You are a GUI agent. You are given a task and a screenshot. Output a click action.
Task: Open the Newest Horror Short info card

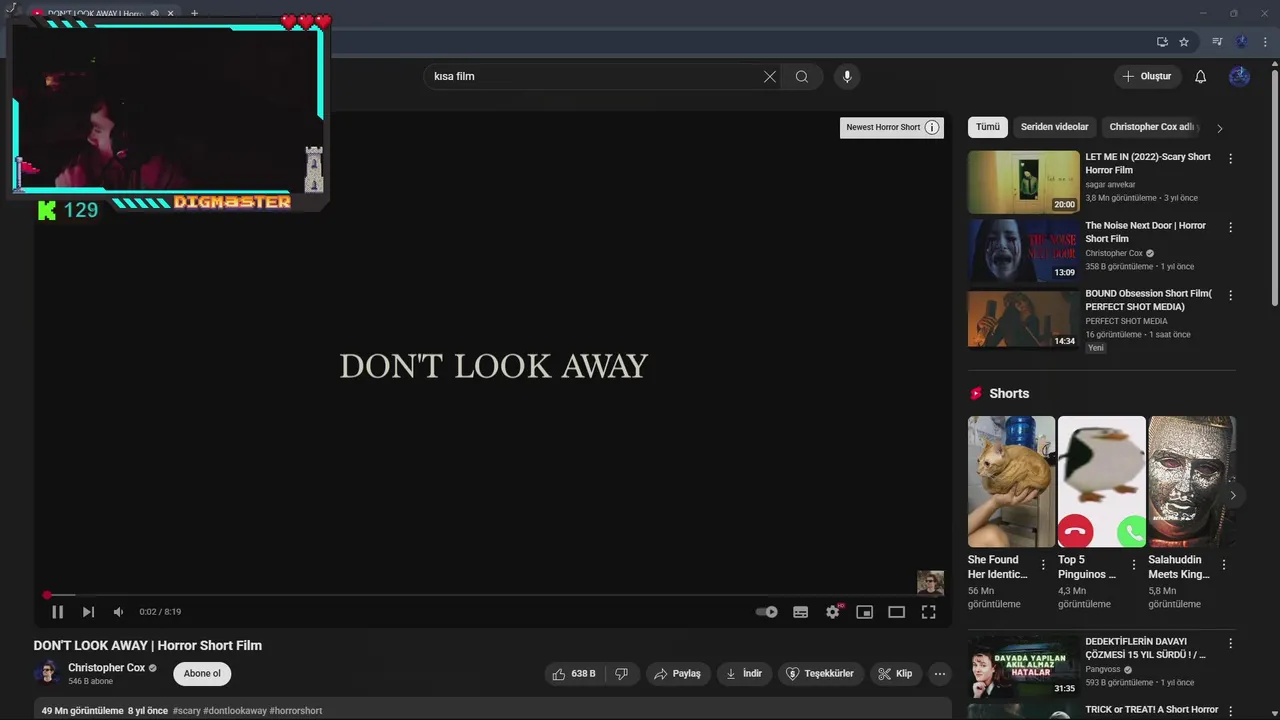pos(892,127)
